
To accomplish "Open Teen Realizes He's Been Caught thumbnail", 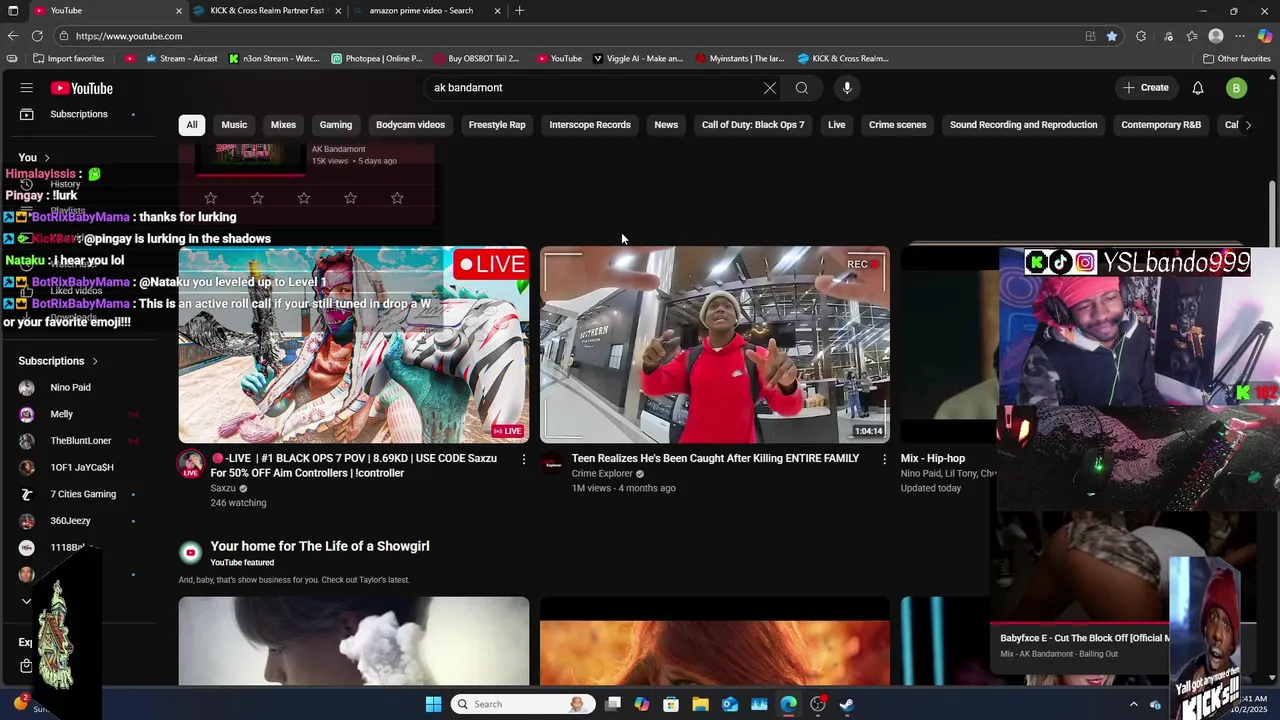I will [715, 344].
